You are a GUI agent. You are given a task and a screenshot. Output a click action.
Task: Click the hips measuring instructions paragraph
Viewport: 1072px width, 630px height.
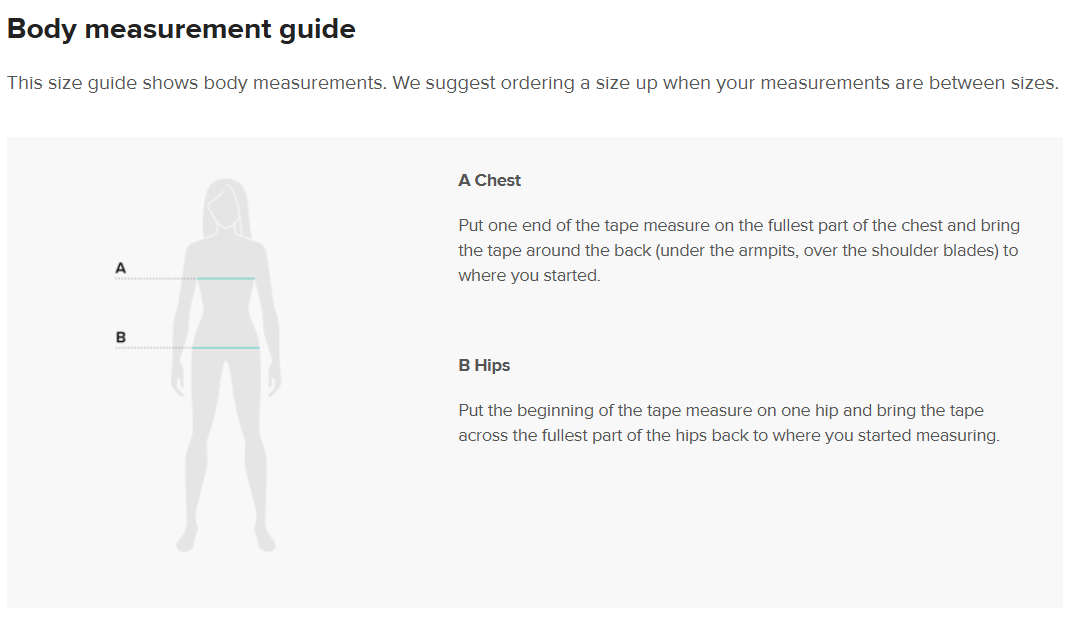728,423
